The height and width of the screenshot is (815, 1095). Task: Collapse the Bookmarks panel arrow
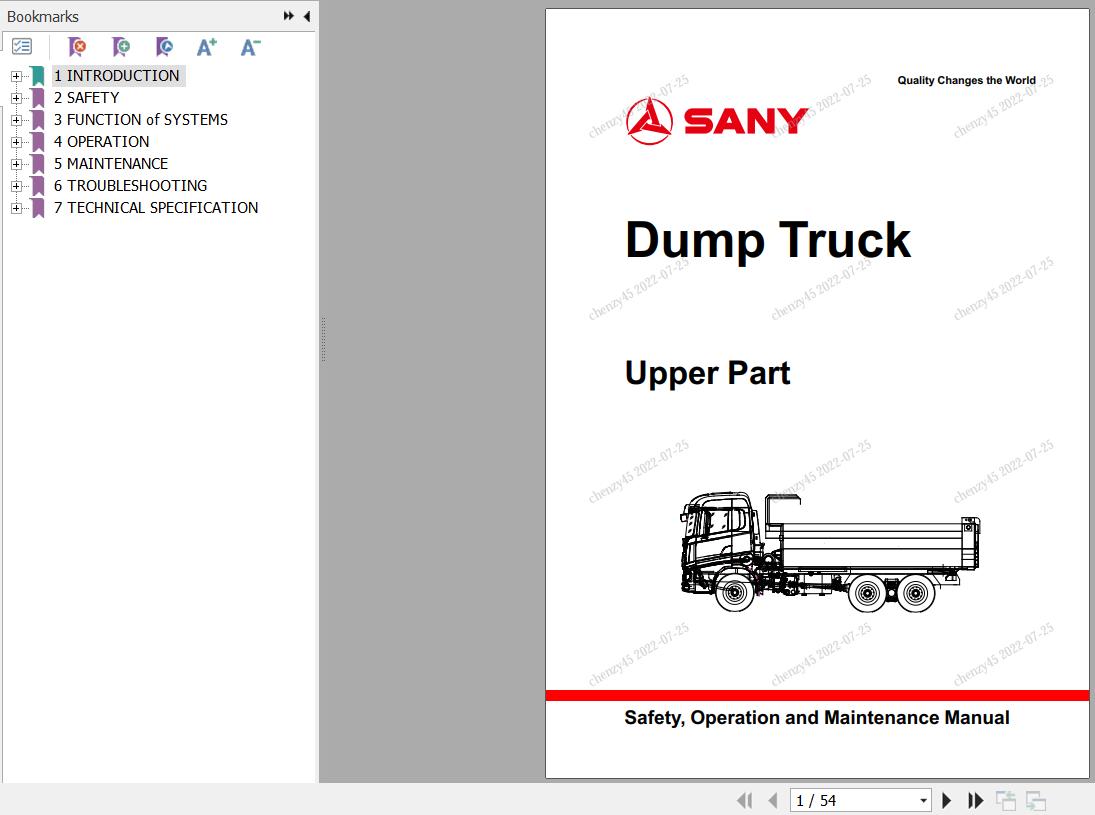[x=307, y=16]
